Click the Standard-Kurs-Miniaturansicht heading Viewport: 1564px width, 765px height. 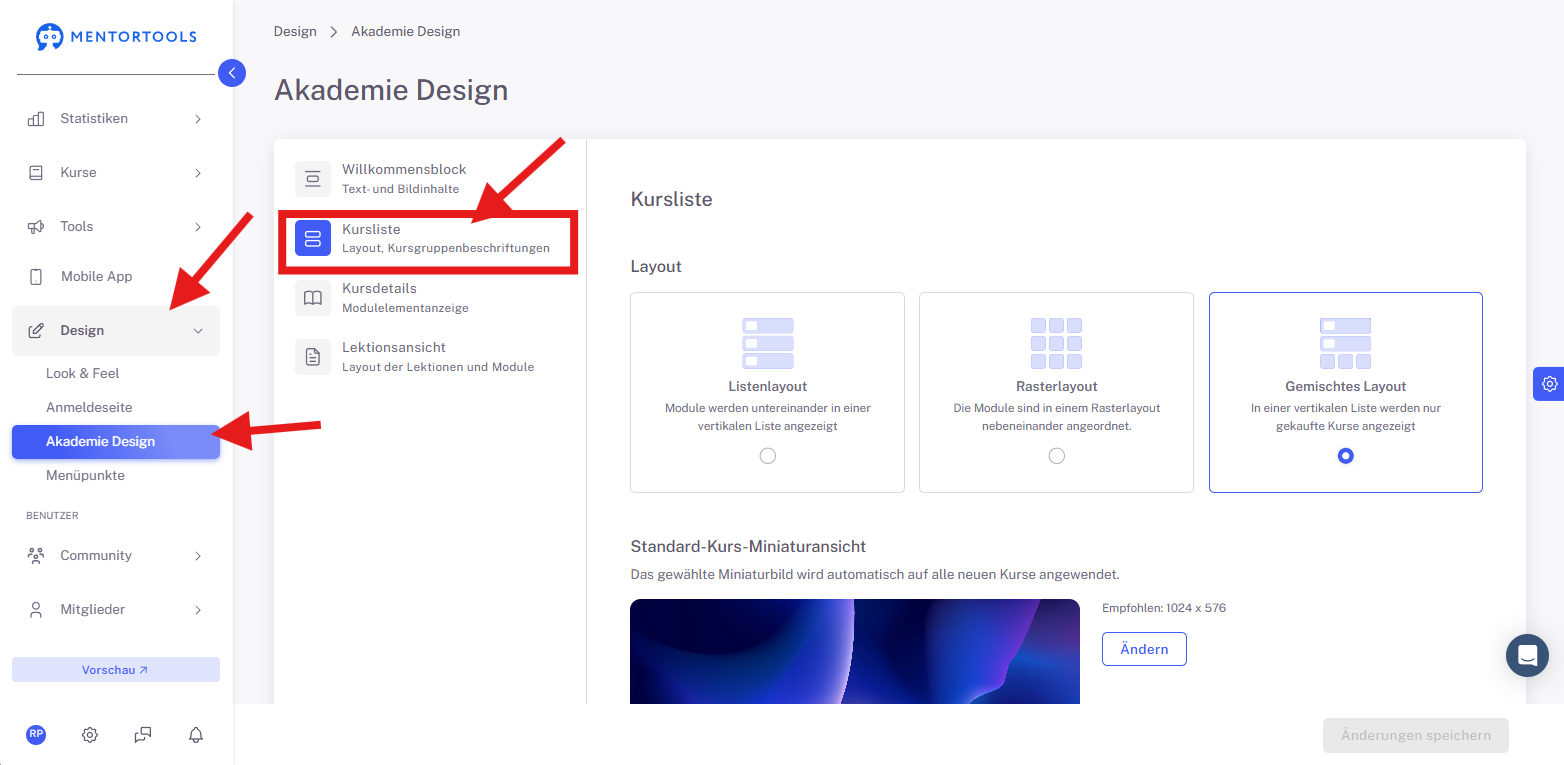coord(748,547)
